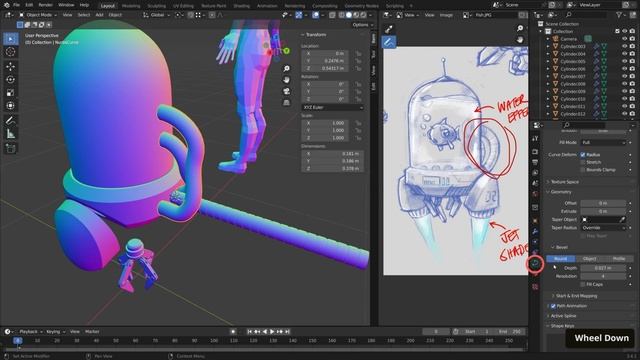The height and width of the screenshot is (360, 640).
Task: Open the Taper Radius Override dropdown
Action: (603, 228)
